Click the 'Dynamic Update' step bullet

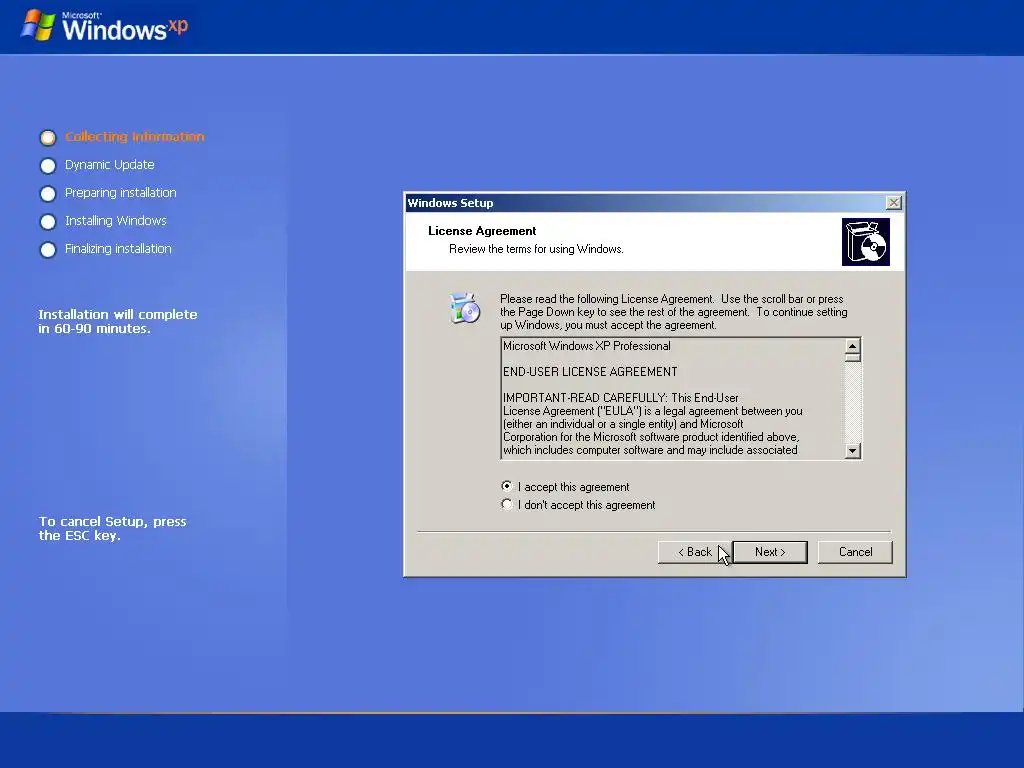tap(48, 165)
